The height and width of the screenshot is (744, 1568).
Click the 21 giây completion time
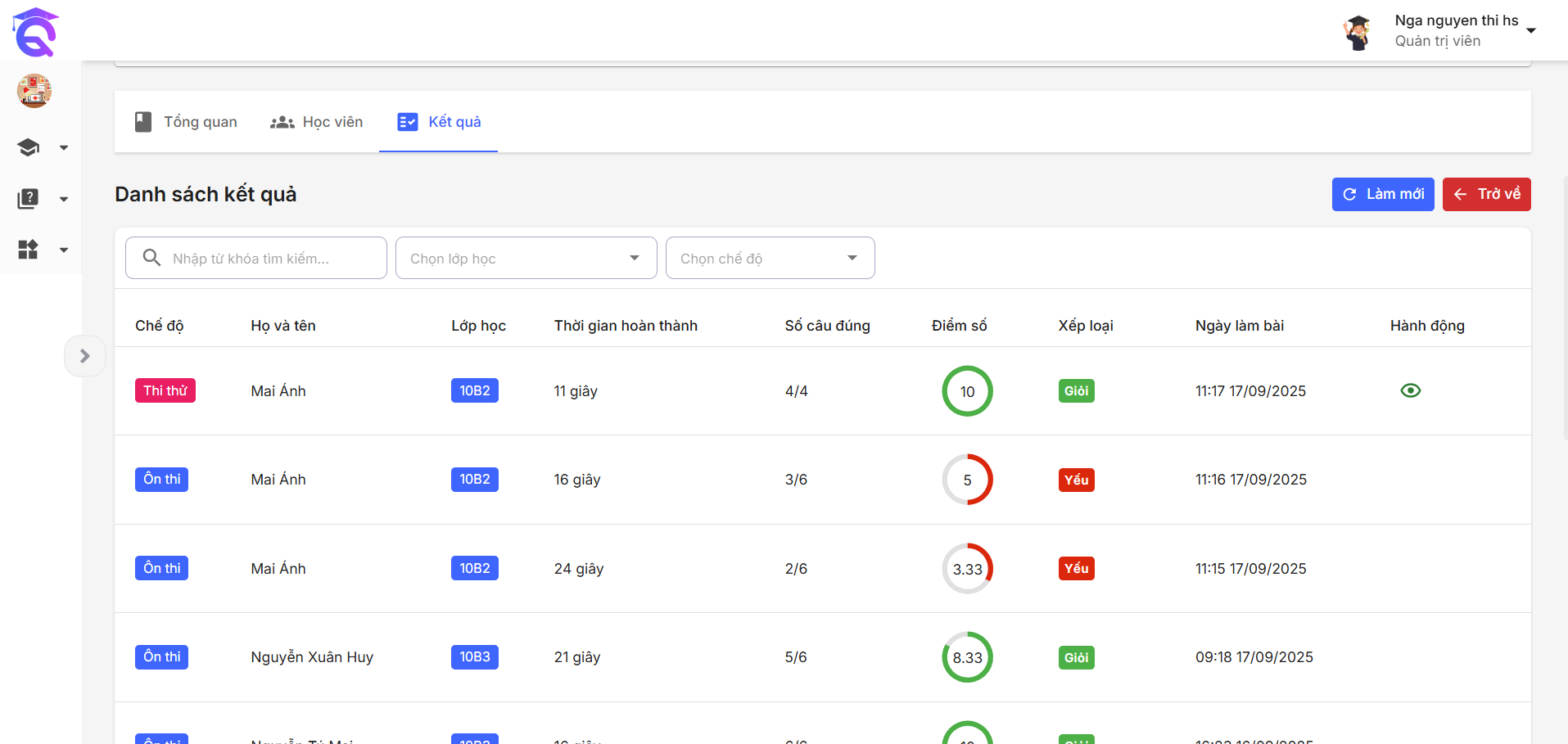click(x=577, y=657)
